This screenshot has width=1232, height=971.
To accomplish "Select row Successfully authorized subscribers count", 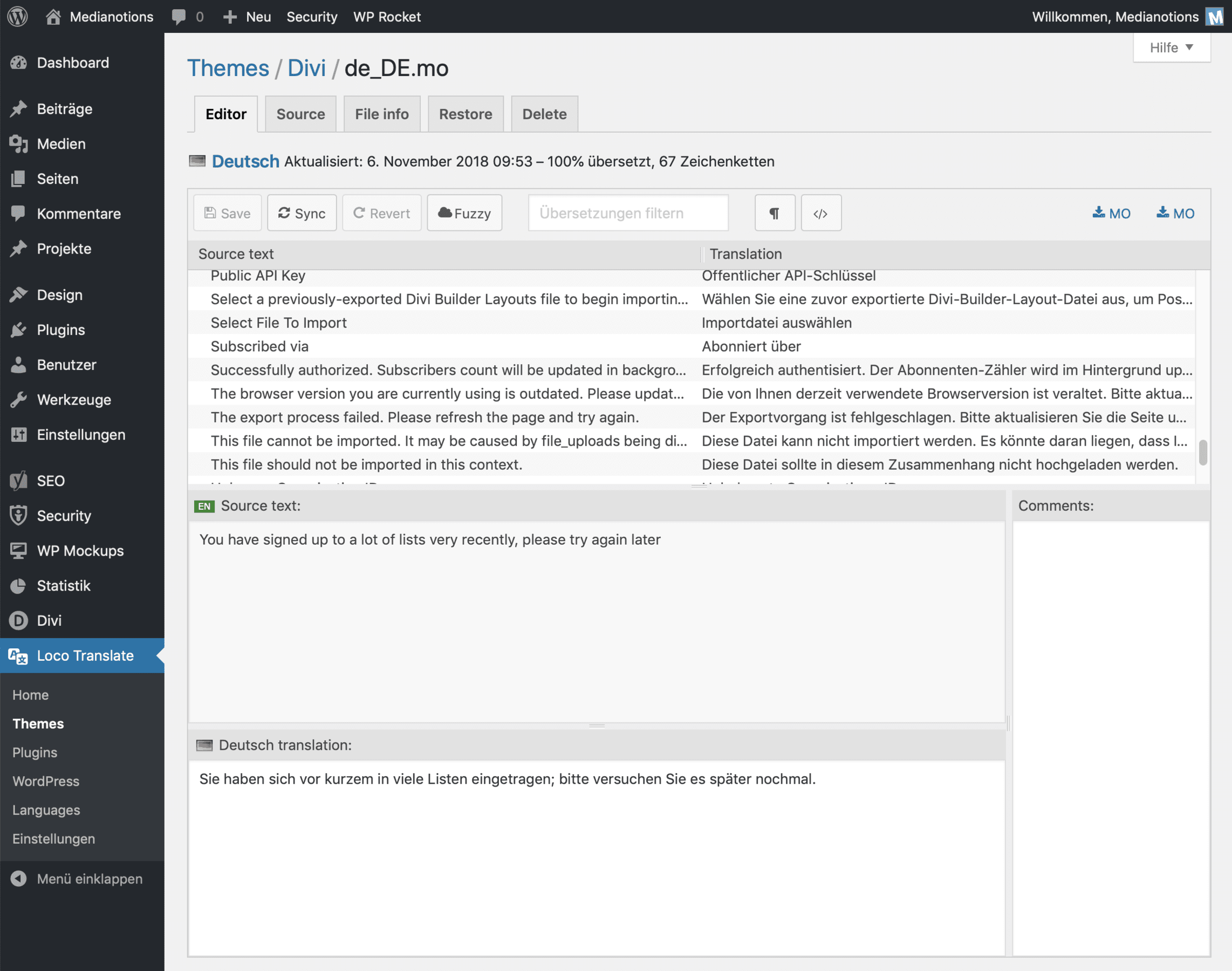I will pos(692,370).
